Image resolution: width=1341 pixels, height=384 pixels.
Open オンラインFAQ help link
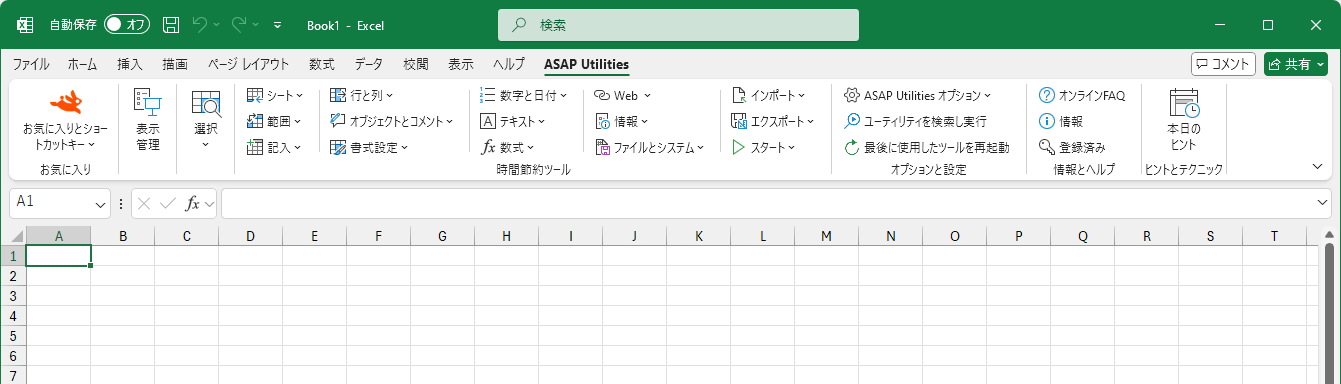[1082, 95]
